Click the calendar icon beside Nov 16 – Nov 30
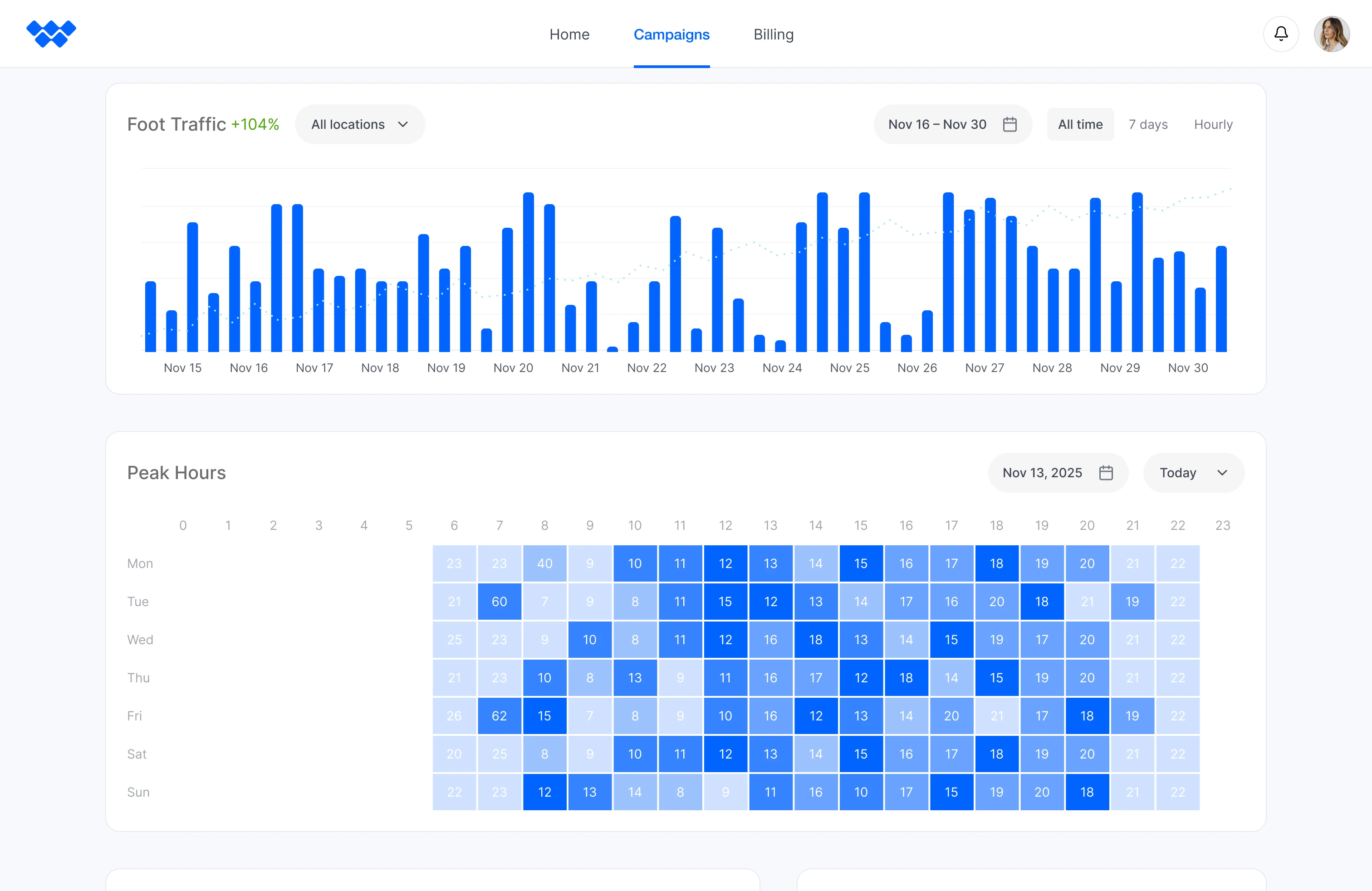 click(x=1010, y=124)
